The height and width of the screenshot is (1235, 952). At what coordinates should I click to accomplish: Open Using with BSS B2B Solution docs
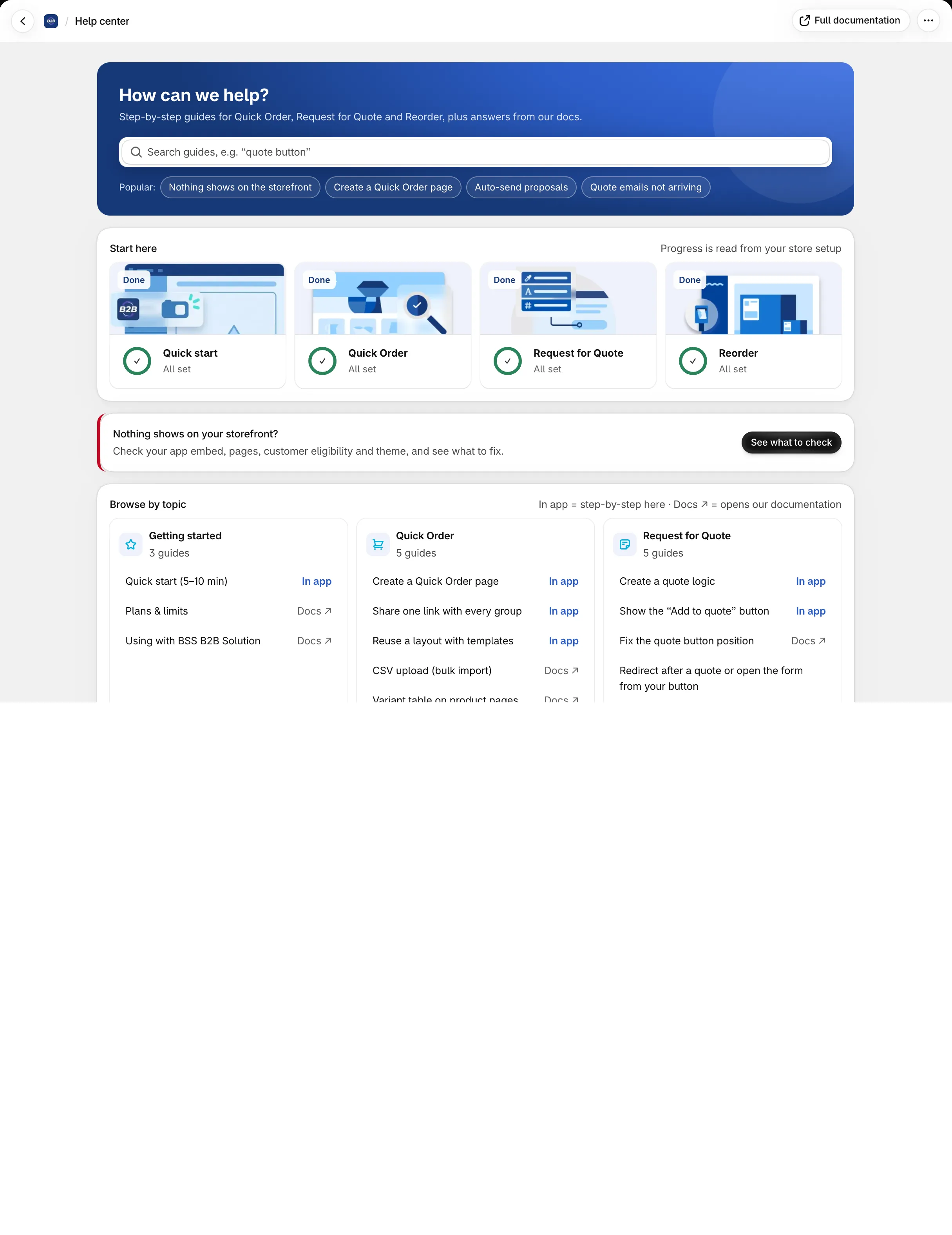pyautogui.click(x=228, y=641)
